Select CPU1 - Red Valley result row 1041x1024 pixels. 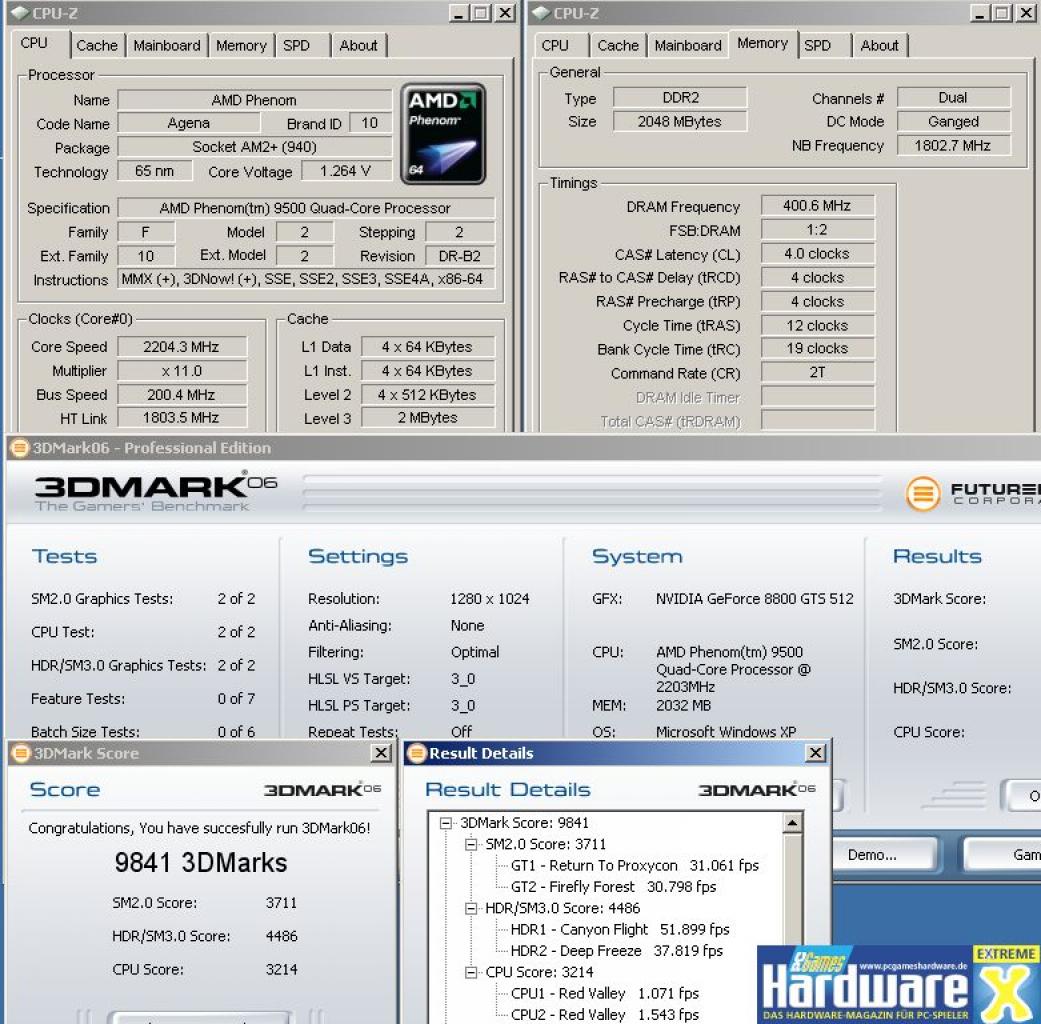point(605,994)
